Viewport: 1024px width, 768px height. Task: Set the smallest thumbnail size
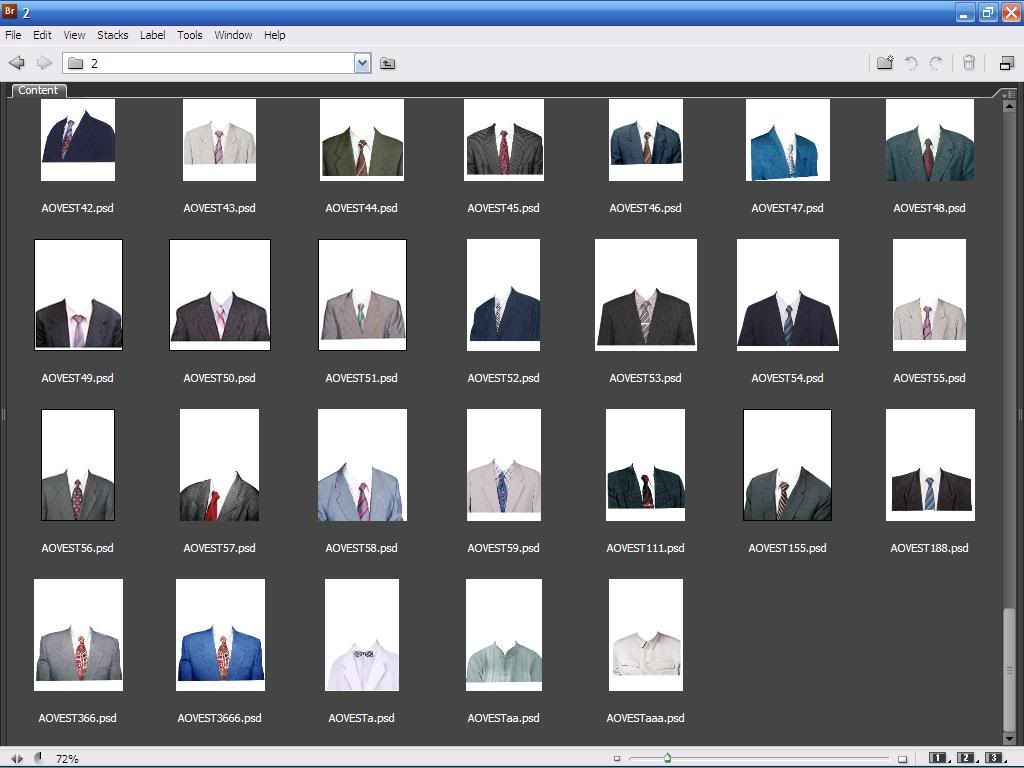pos(616,758)
